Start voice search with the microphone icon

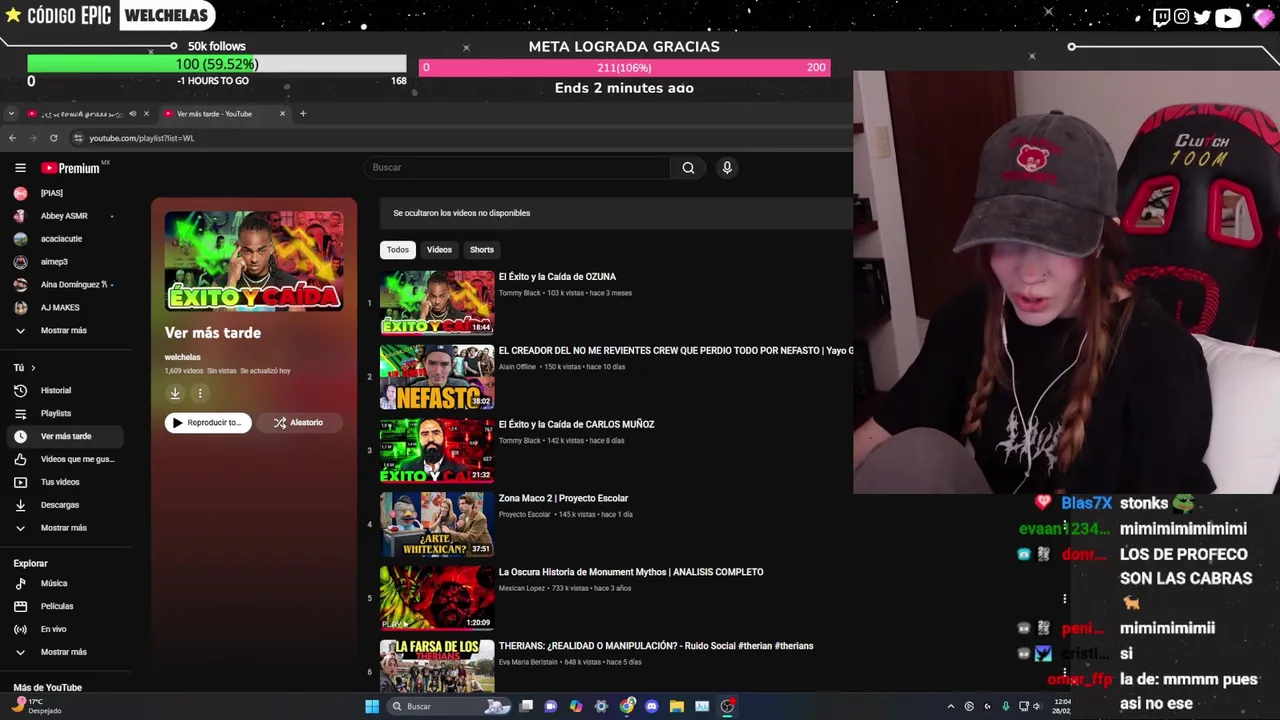[727, 168]
